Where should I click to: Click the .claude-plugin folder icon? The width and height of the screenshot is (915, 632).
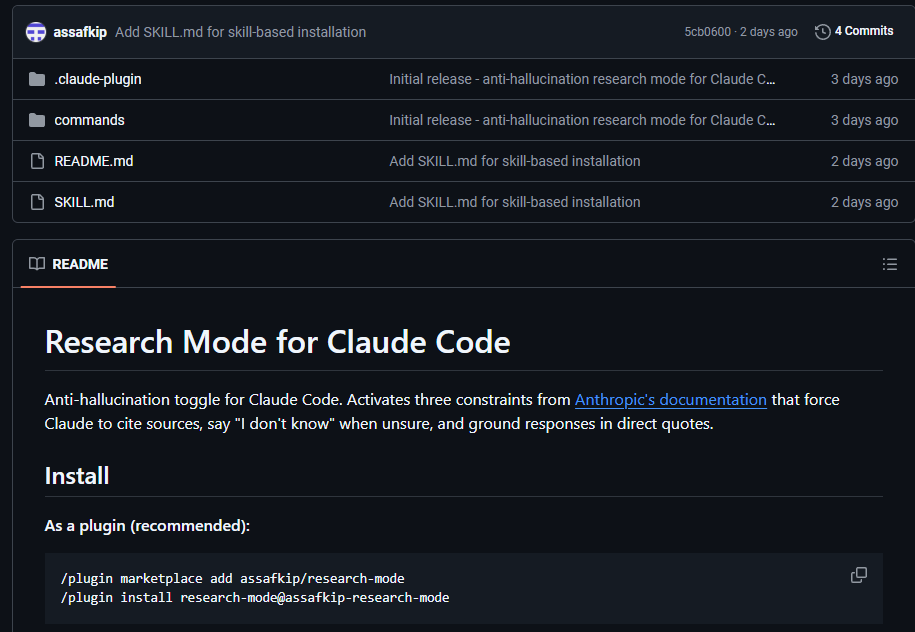pos(37,79)
